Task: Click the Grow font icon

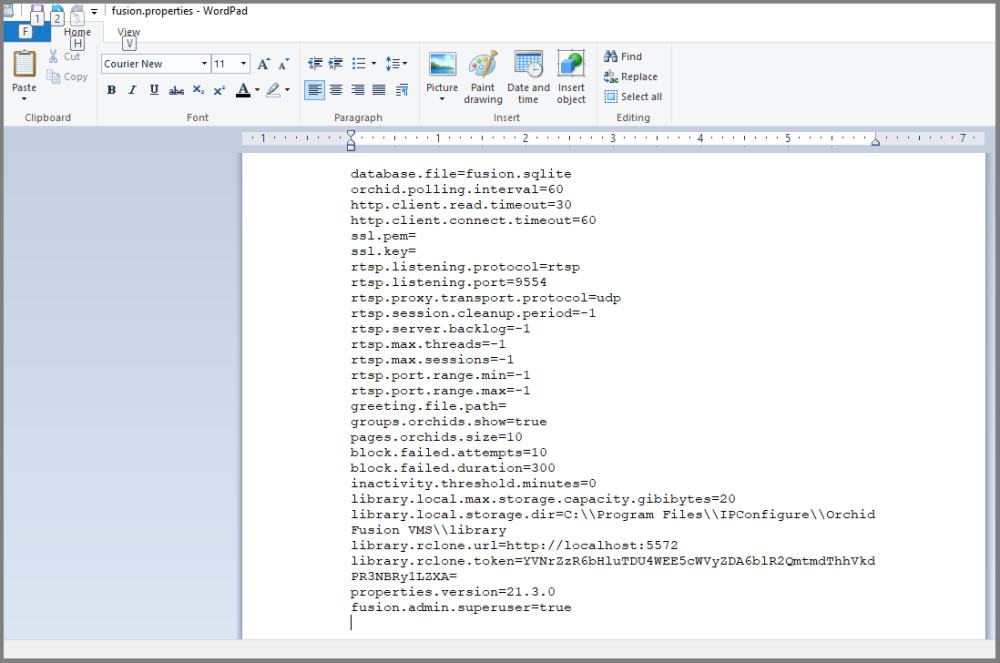Action: click(x=261, y=63)
